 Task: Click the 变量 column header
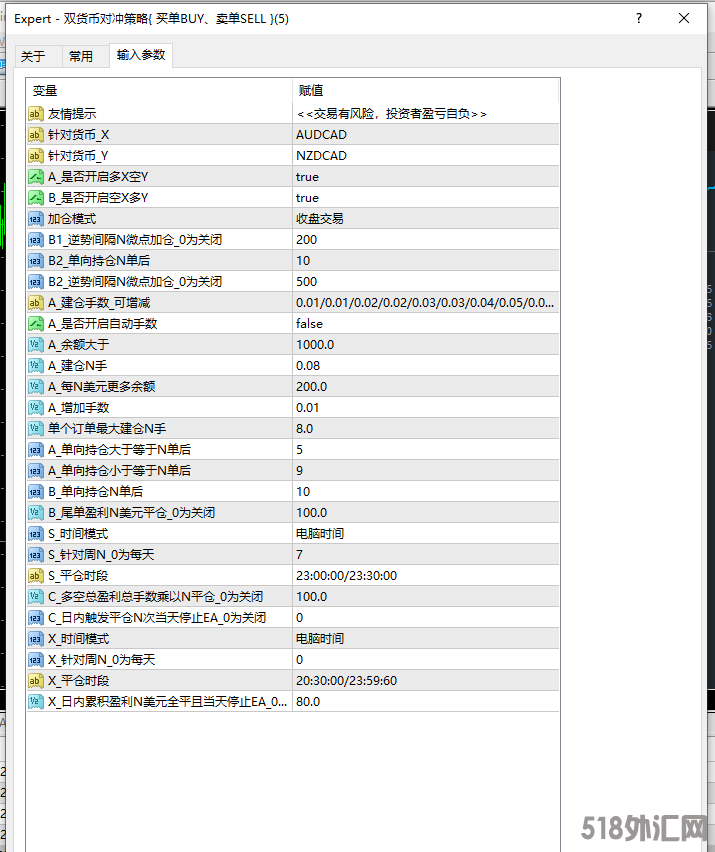click(x=159, y=90)
